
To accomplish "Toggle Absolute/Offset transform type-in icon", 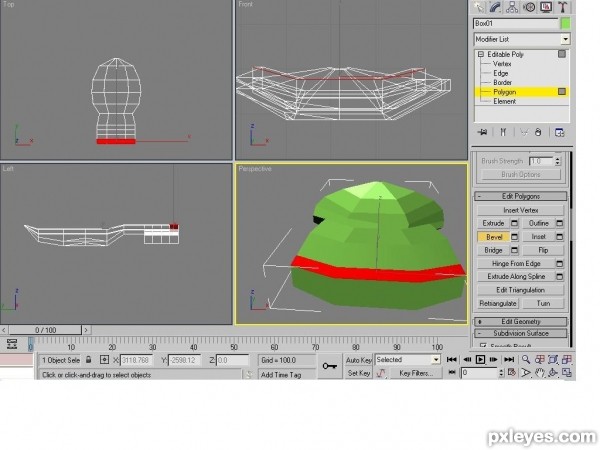I will pyautogui.click(x=104, y=360).
